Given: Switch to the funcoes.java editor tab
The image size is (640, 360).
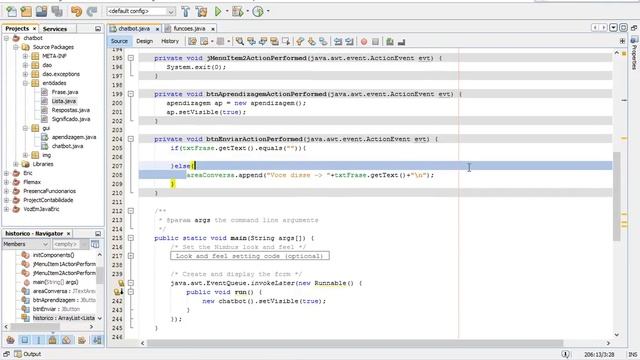Looking at the screenshot, I should 189,29.
